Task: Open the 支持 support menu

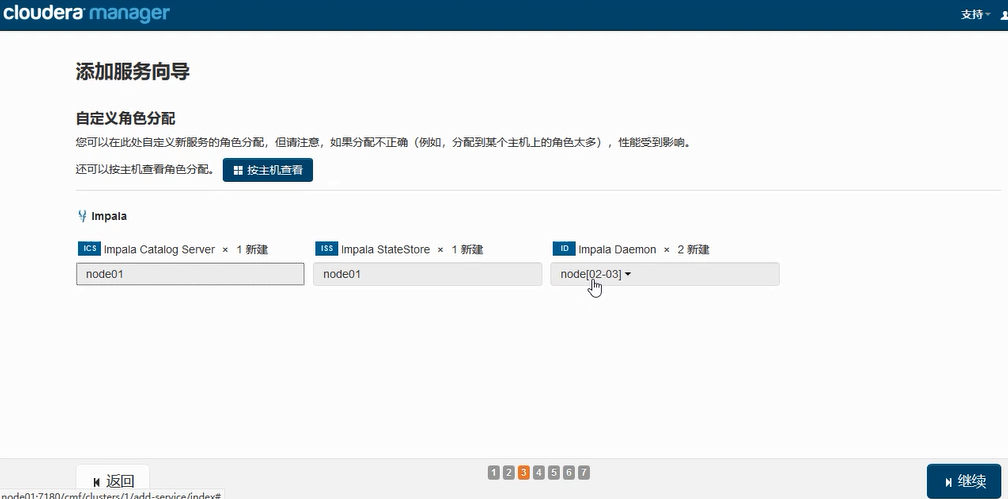Action: [975, 14]
